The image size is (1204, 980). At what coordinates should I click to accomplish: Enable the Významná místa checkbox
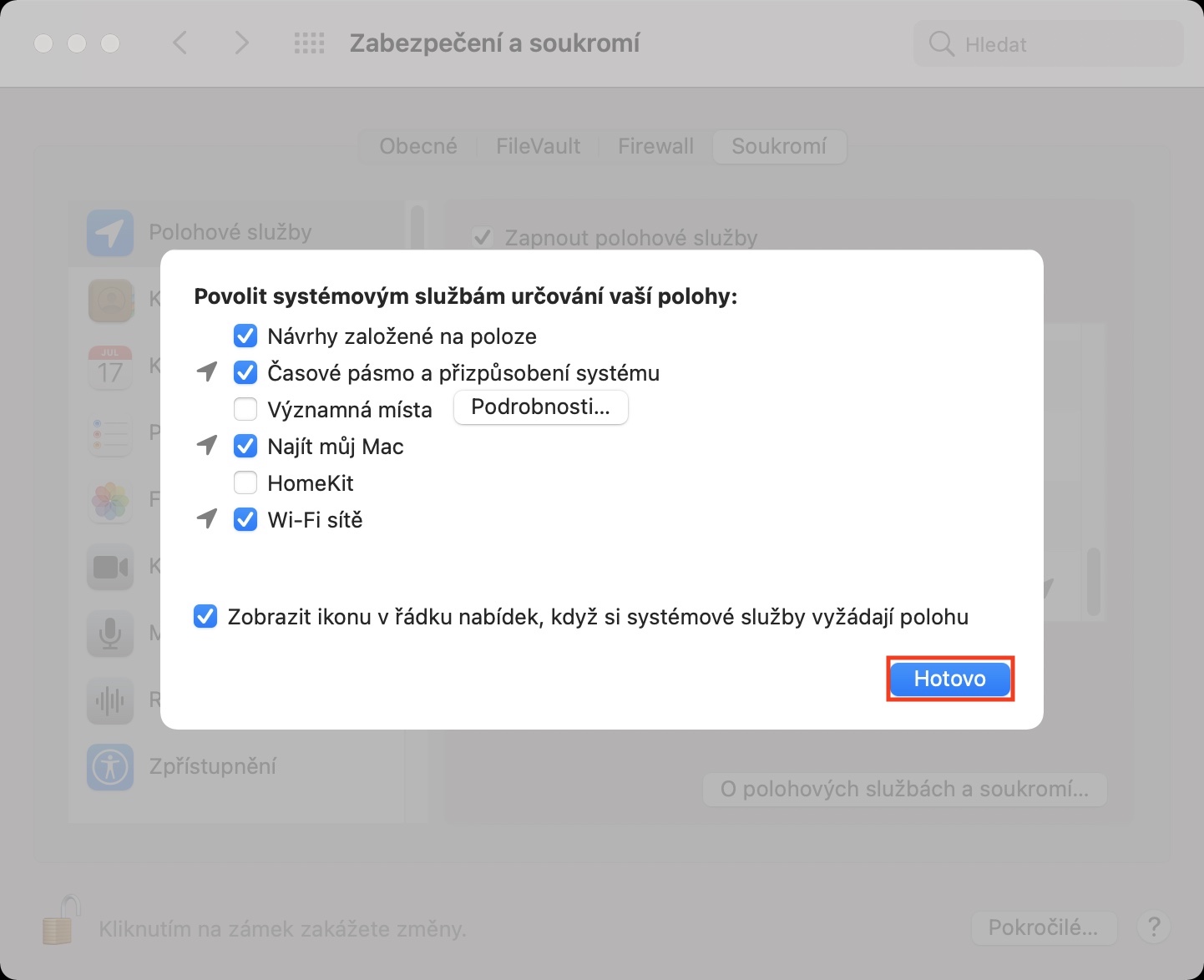coord(245,410)
